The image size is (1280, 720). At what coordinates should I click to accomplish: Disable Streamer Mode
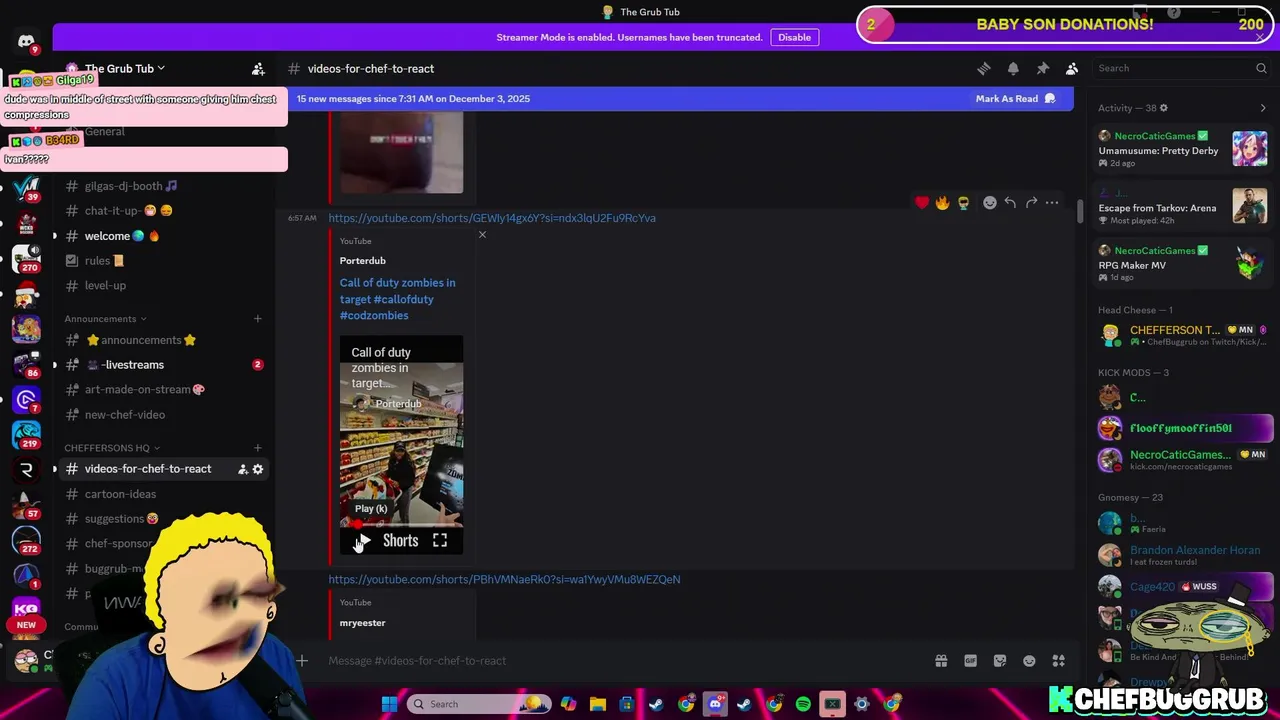pyautogui.click(x=795, y=37)
